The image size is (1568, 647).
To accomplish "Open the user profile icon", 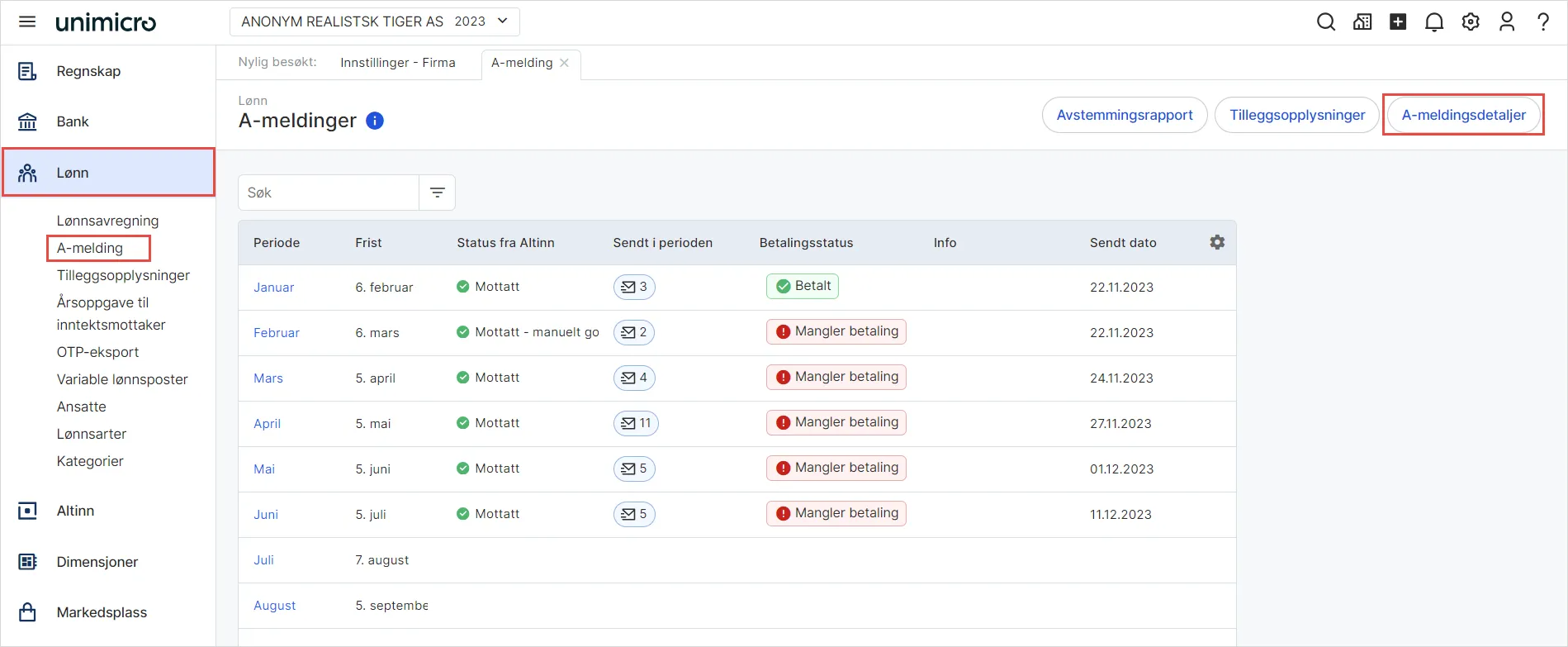I will 1507,21.
